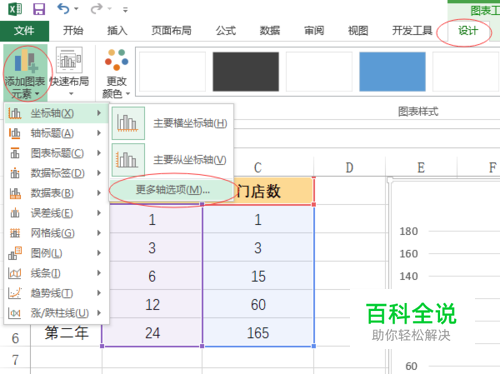Select the cell containing 15

pos(258,276)
